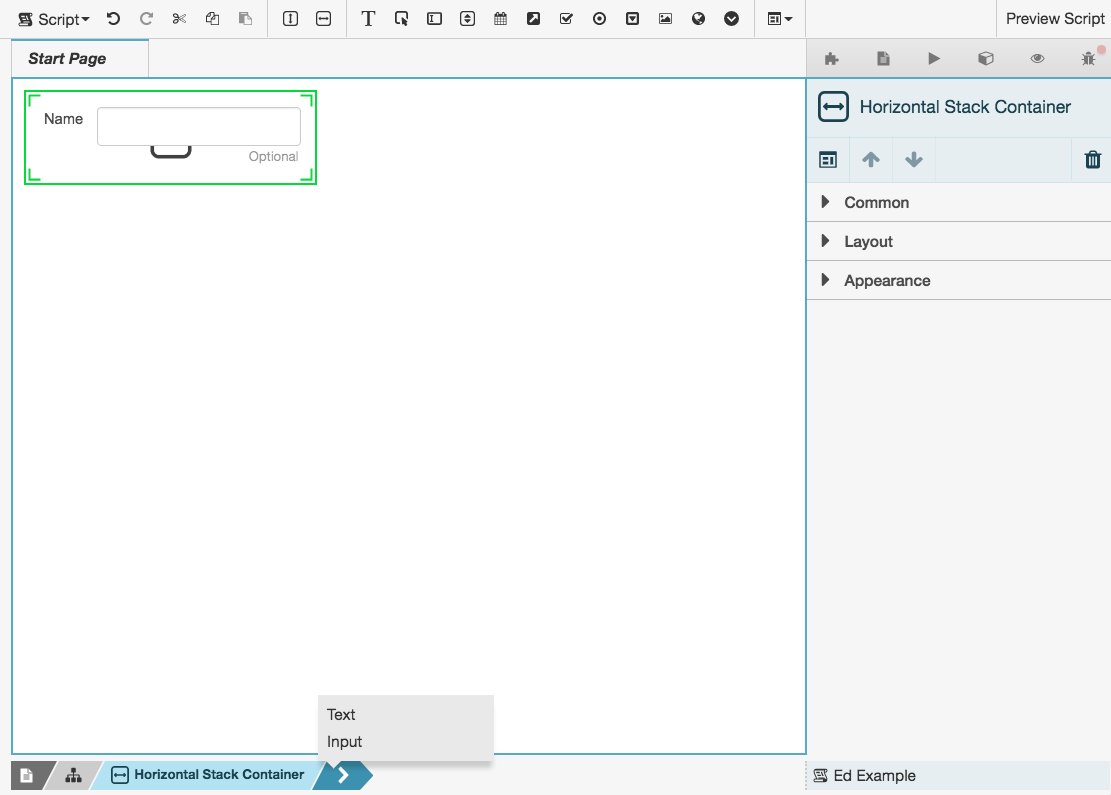Image resolution: width=1111 pixels, height=795 pixels.
Task: Expand the Common properties section
Action: [876, 202]
